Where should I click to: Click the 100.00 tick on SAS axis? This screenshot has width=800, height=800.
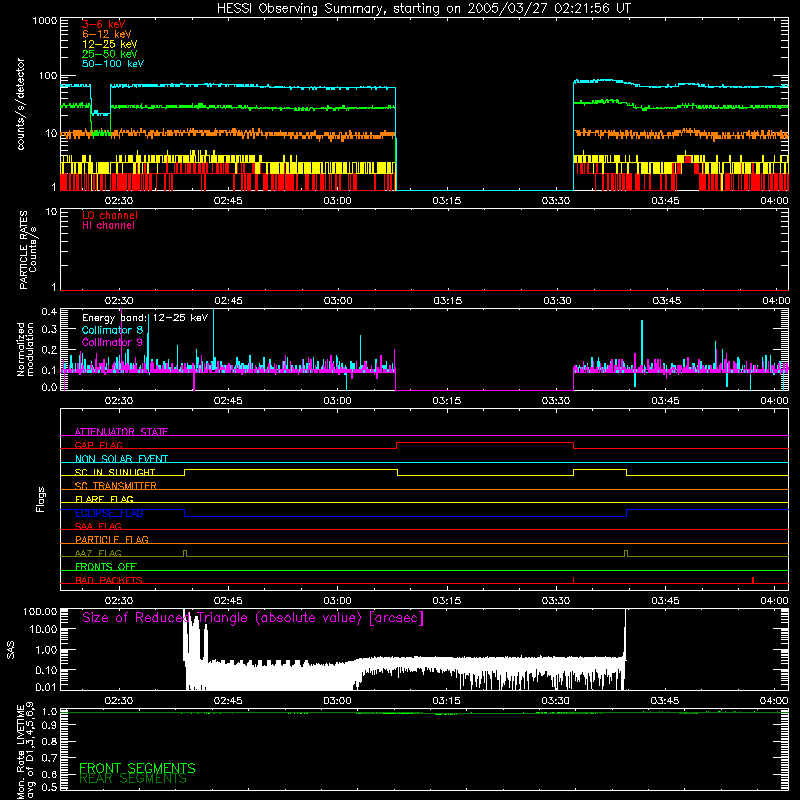(x=40, y=612)
